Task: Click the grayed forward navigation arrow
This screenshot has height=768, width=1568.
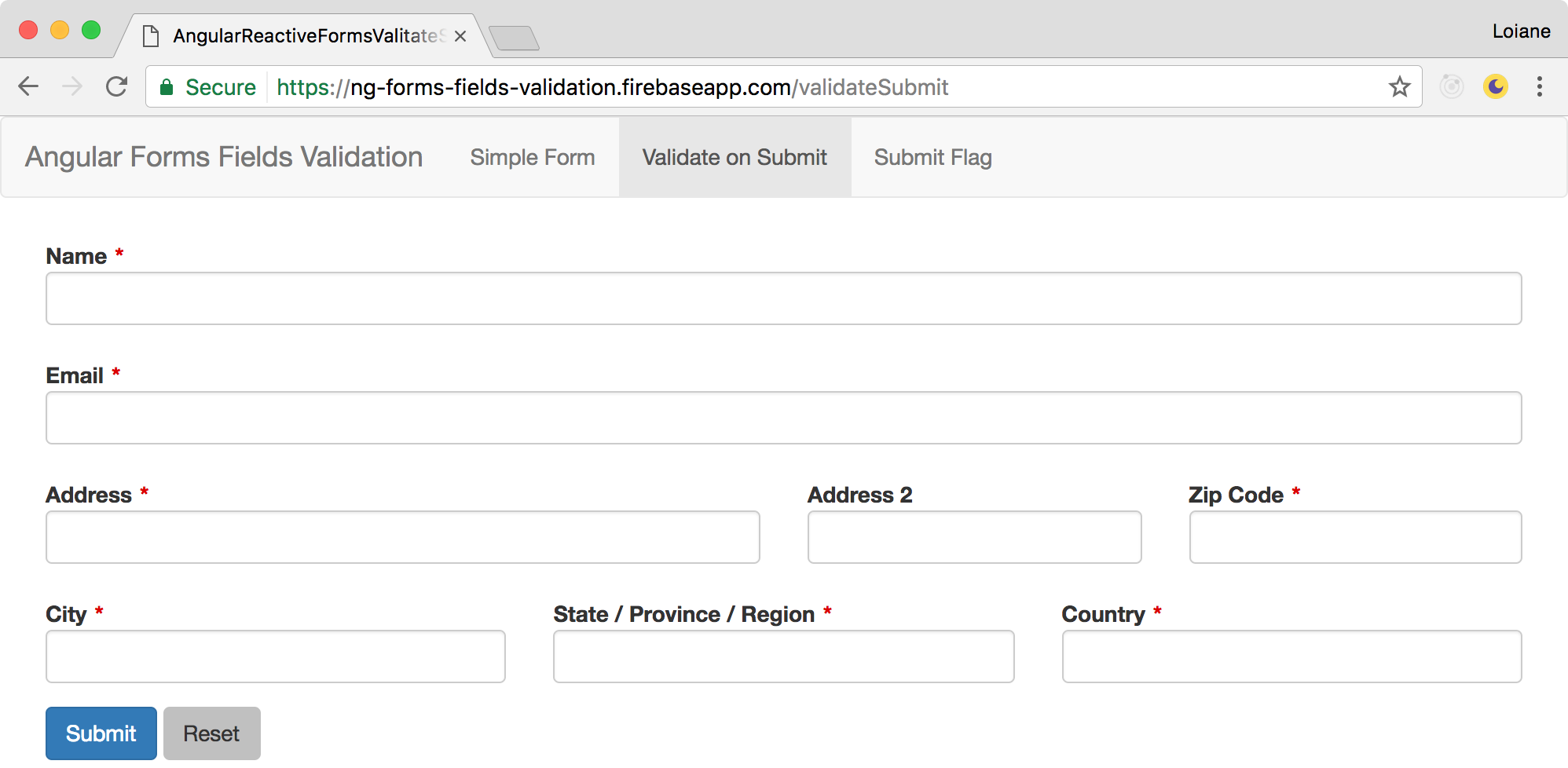Action: tap(73, 86)
